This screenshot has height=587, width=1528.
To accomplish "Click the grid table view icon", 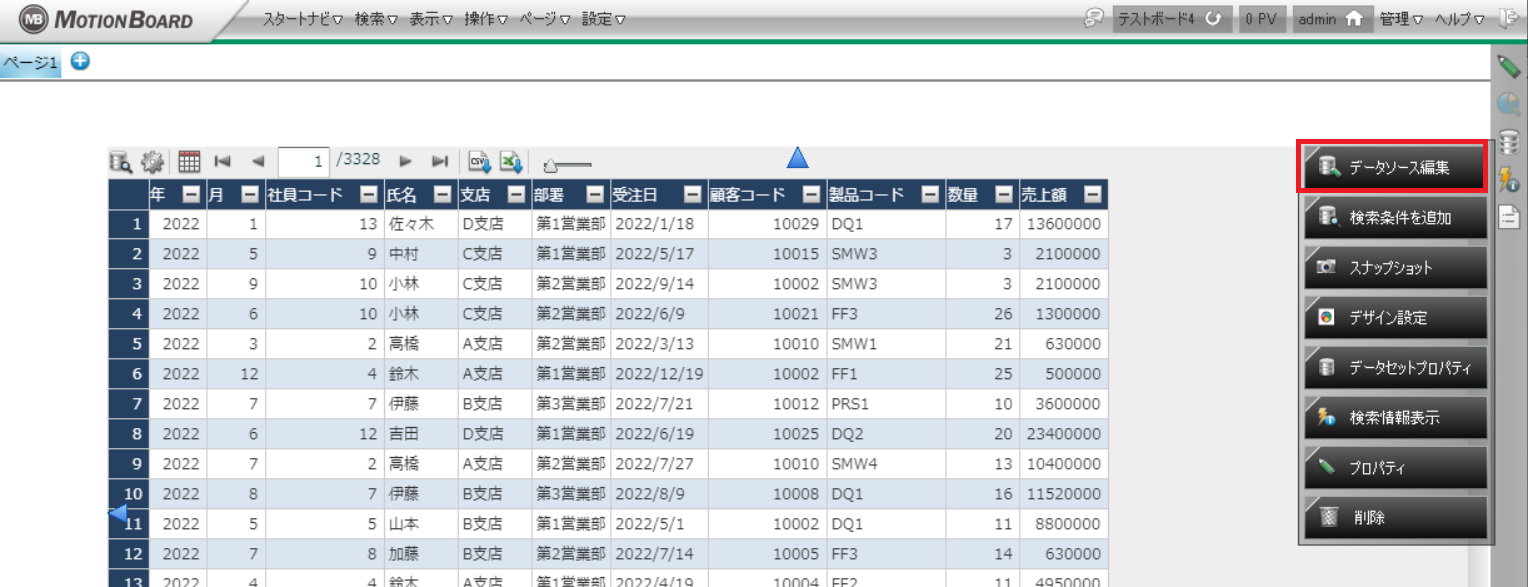I will [190, 161].
